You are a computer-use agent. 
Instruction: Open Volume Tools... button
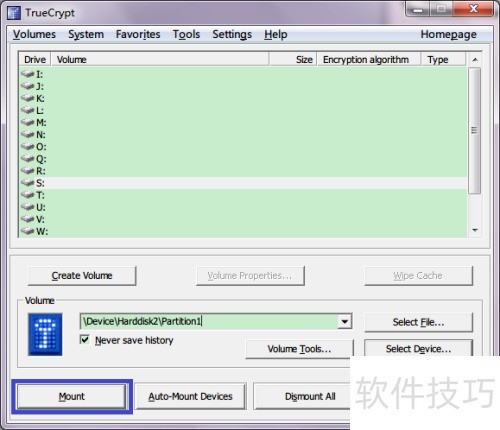(299, 349)
